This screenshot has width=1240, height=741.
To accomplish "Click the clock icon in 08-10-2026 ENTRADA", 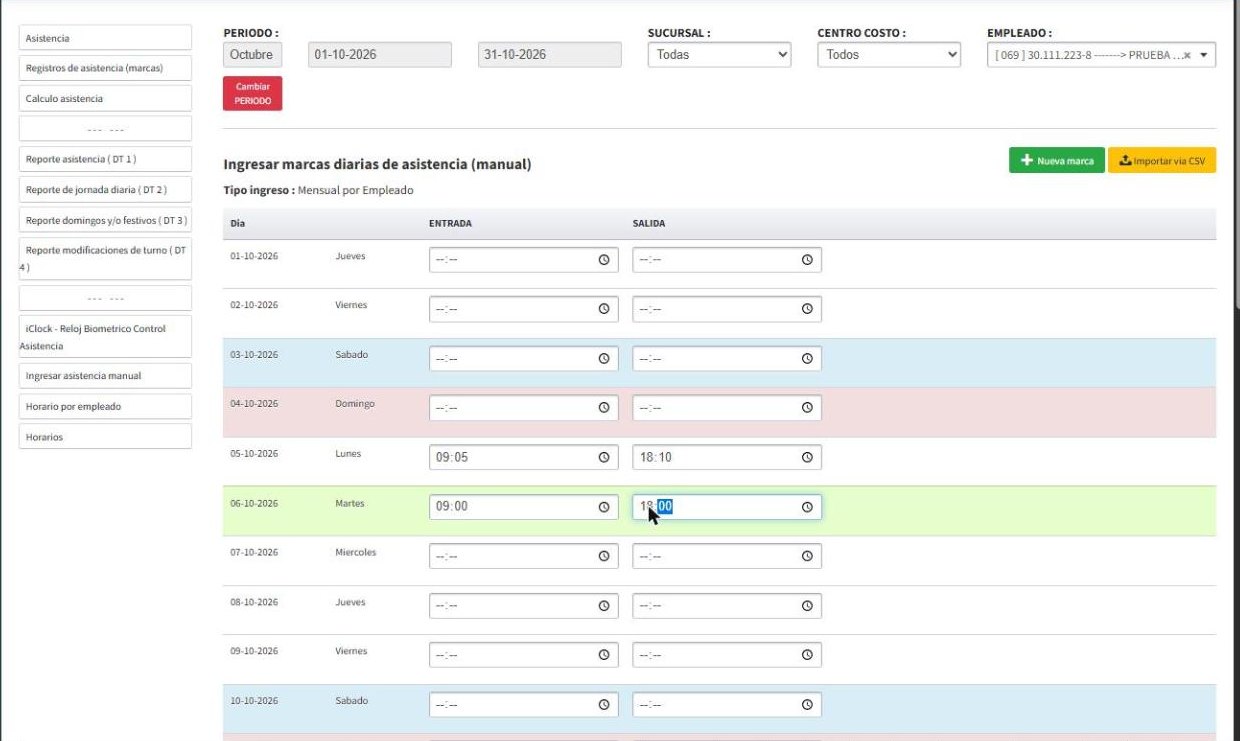I will click(604, 606).
